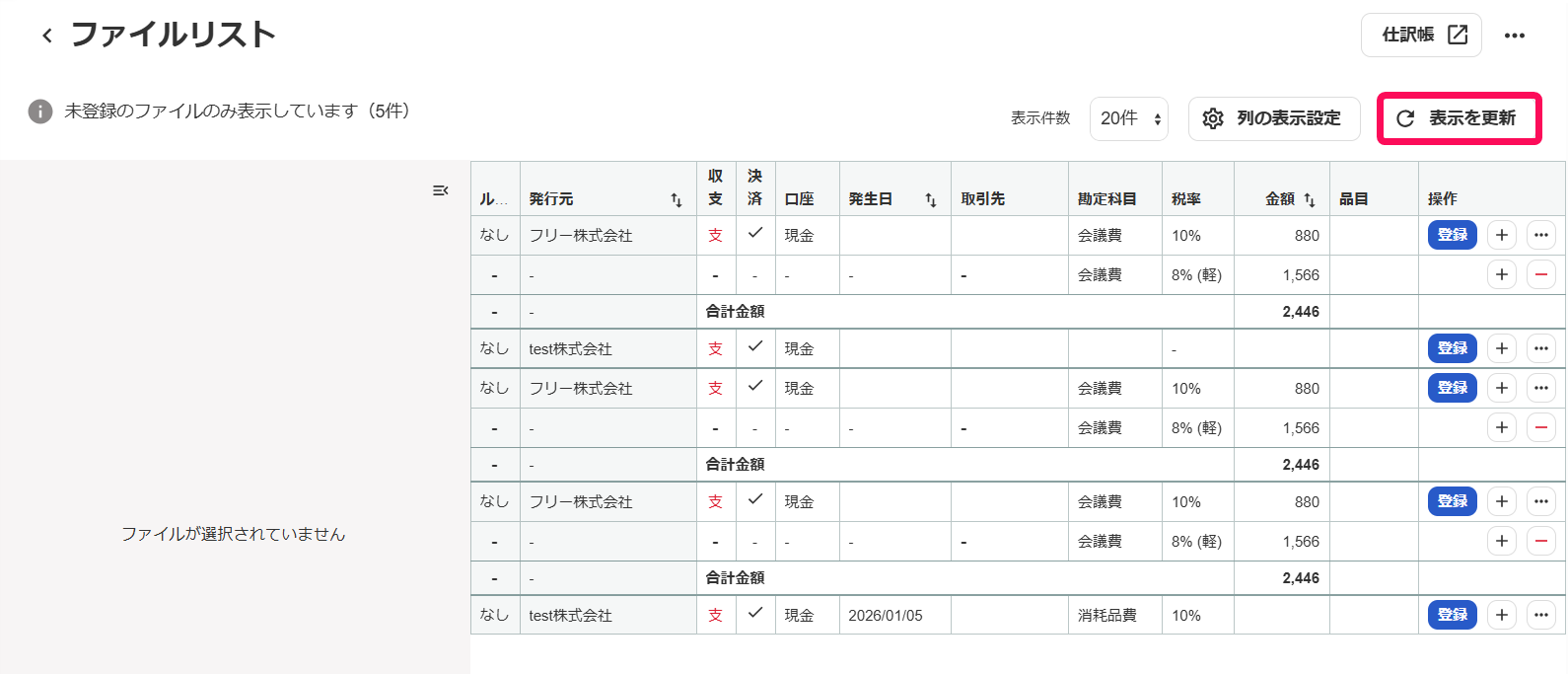Select the 2026/01/05 date cell

pos(894,615)
